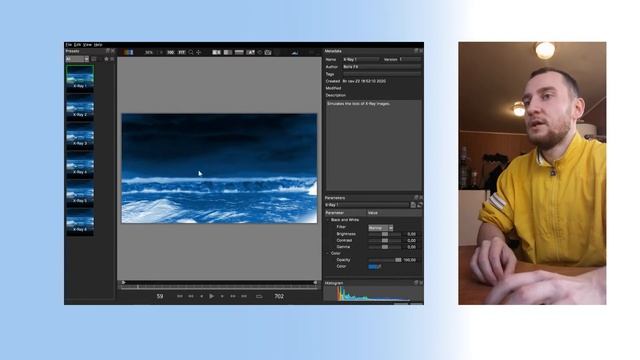
Task: Click the Version field in Metadata
Action: [410, 59]
